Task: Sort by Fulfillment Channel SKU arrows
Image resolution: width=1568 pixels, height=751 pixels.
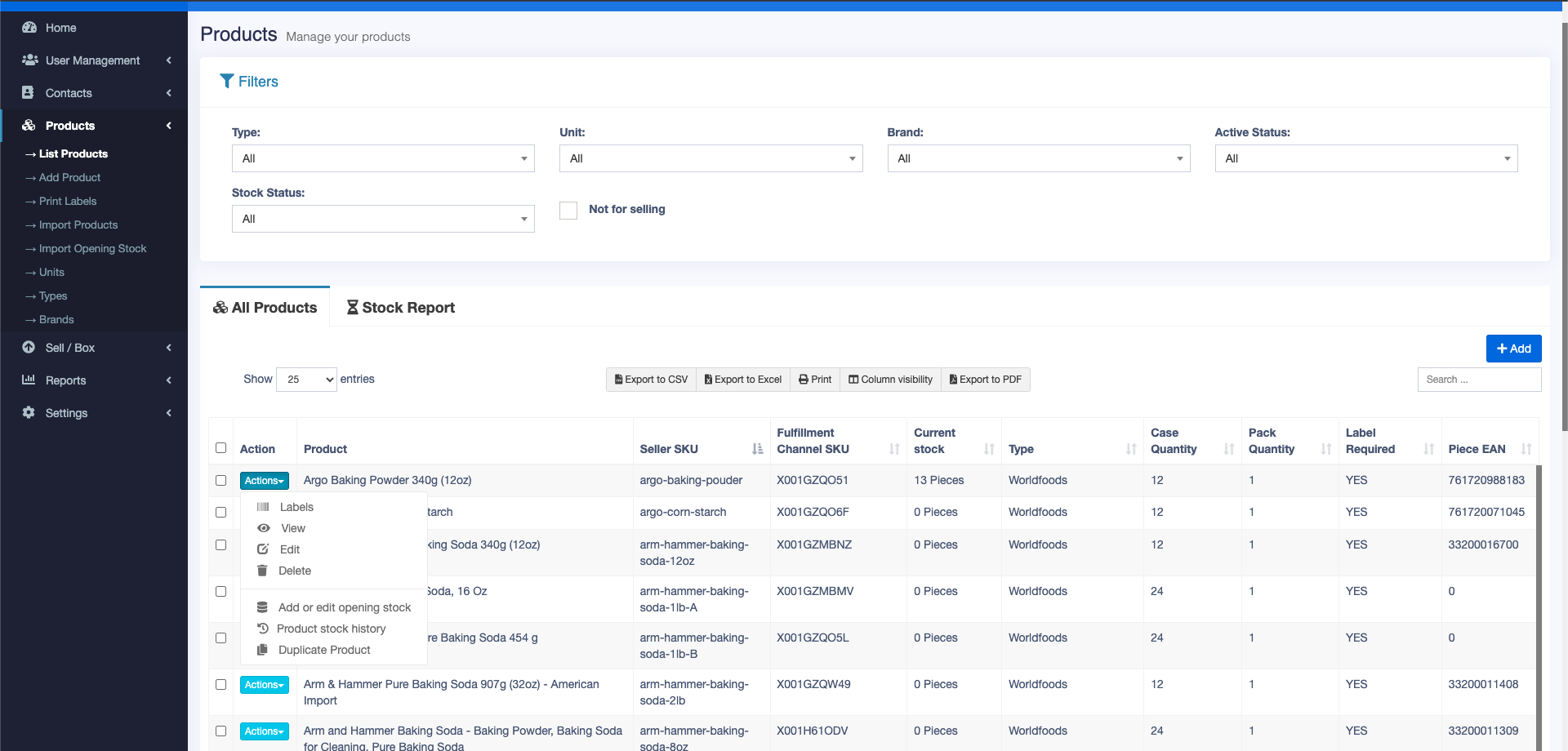Action: [895, 449]
